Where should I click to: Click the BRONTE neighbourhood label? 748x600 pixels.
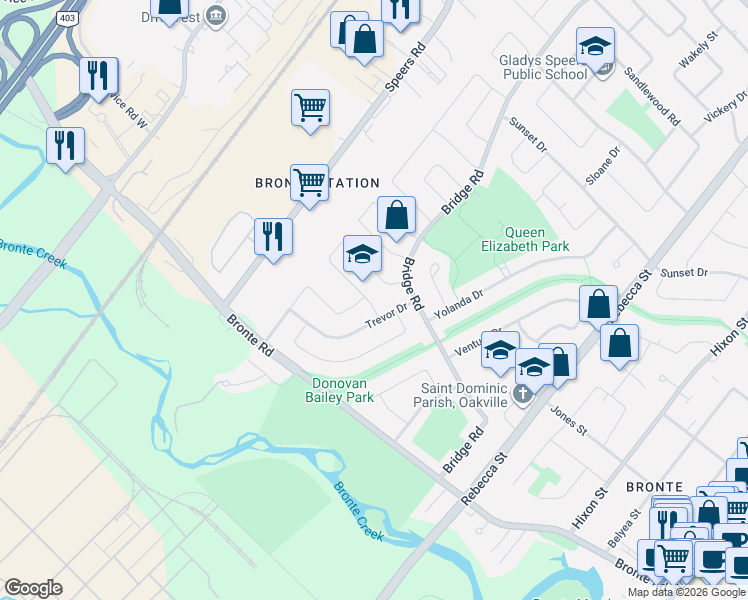(654, 487)
